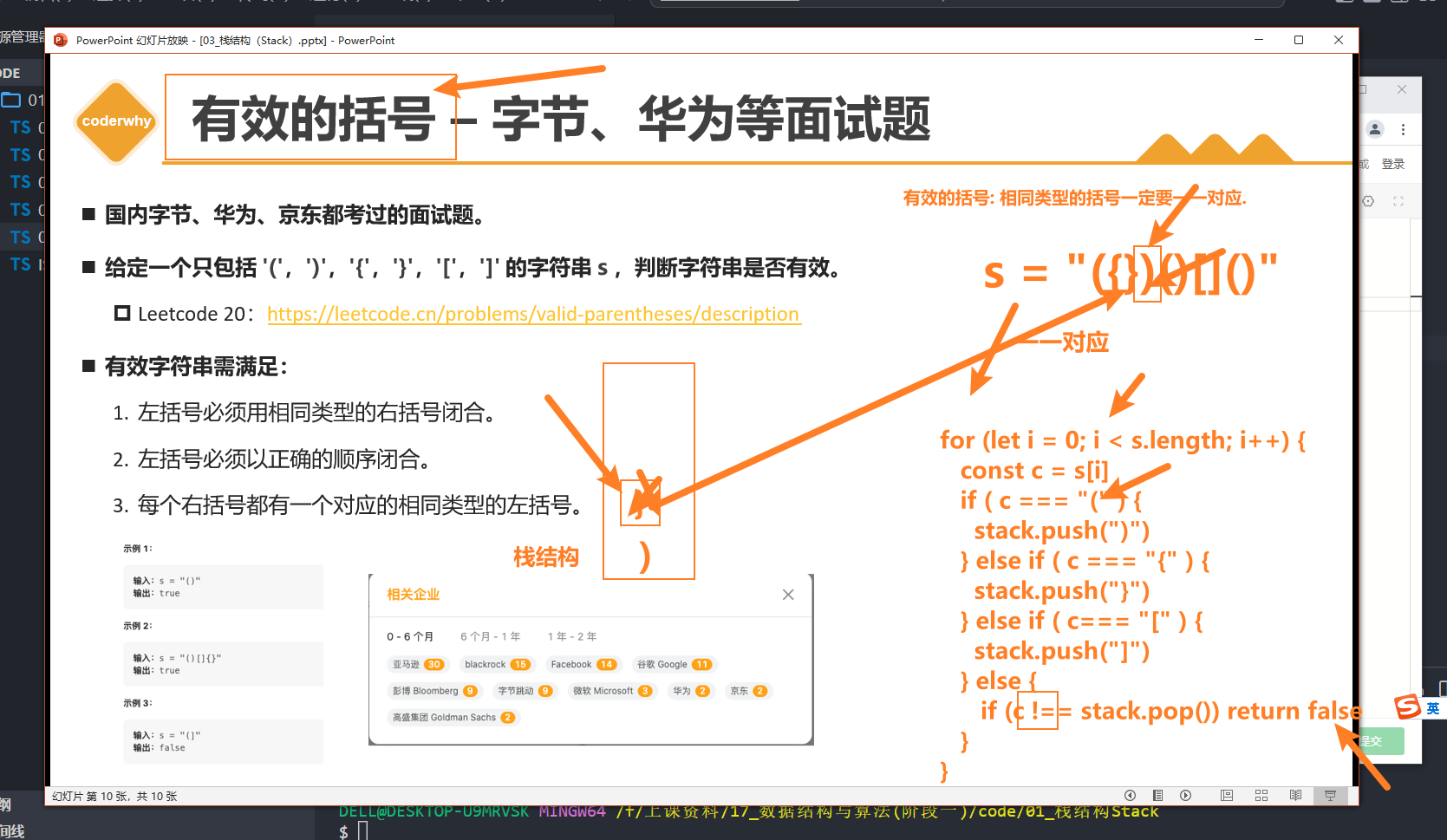The image size is (1447, 840).
Task: Open the three-dot options menu
Action: pyautogui.click(x=1404, y=128)
